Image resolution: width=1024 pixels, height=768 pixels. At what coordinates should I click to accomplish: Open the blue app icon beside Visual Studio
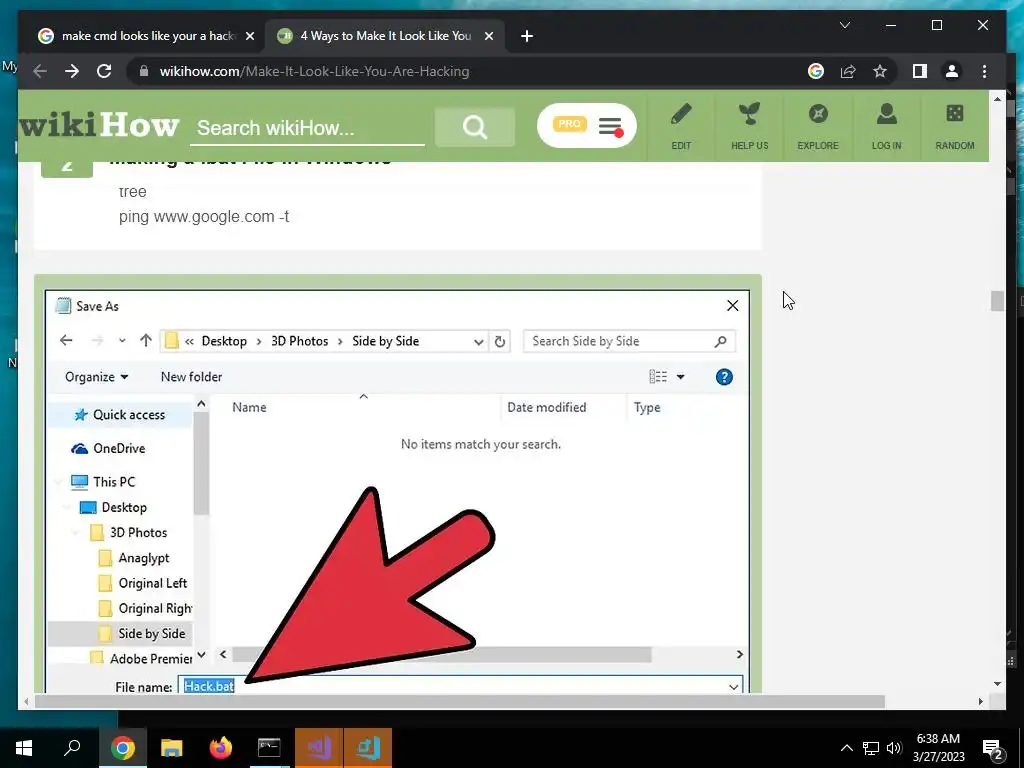click(x=368, y=748)
